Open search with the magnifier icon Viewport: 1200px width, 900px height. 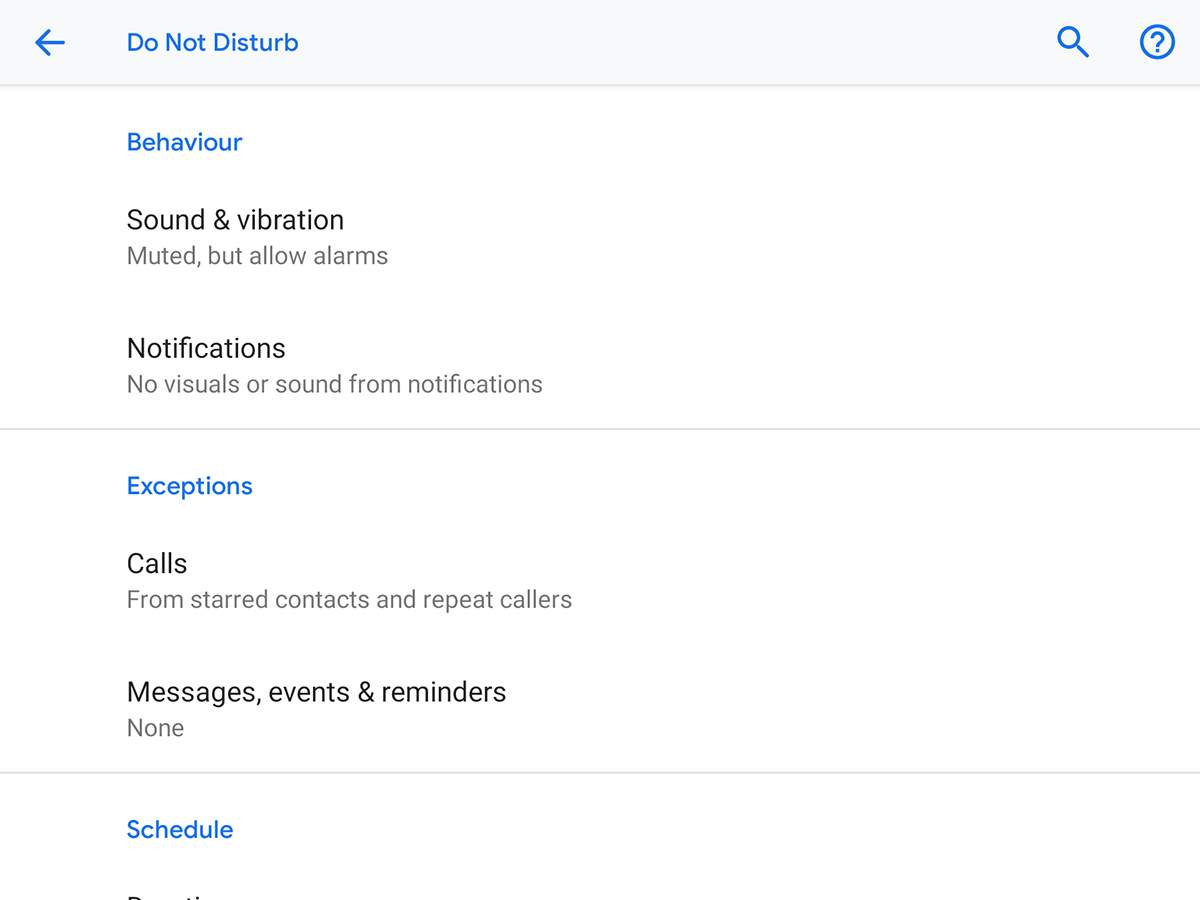(1072, 42)
